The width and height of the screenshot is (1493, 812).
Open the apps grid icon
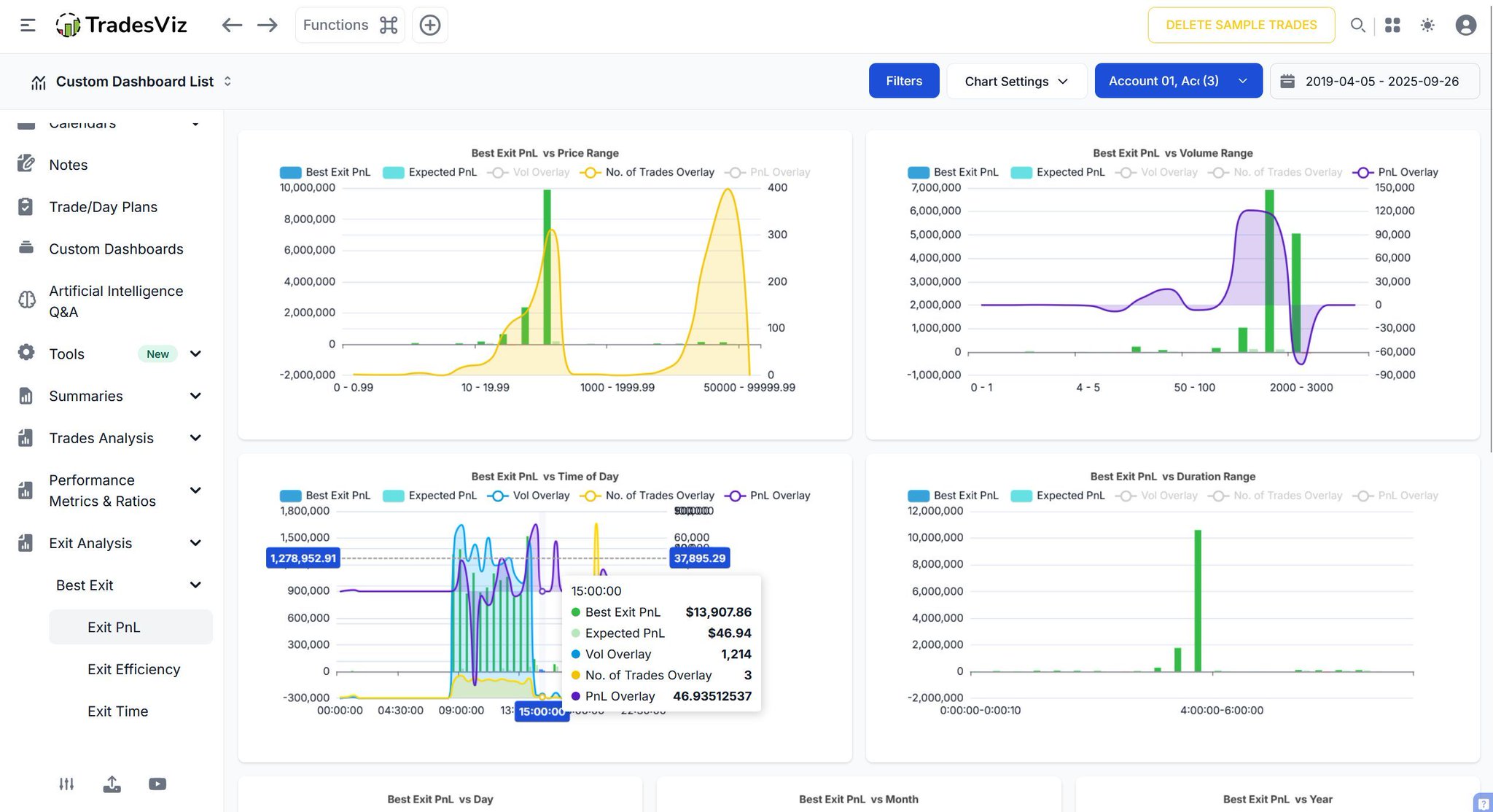[x=1392, y=26]
